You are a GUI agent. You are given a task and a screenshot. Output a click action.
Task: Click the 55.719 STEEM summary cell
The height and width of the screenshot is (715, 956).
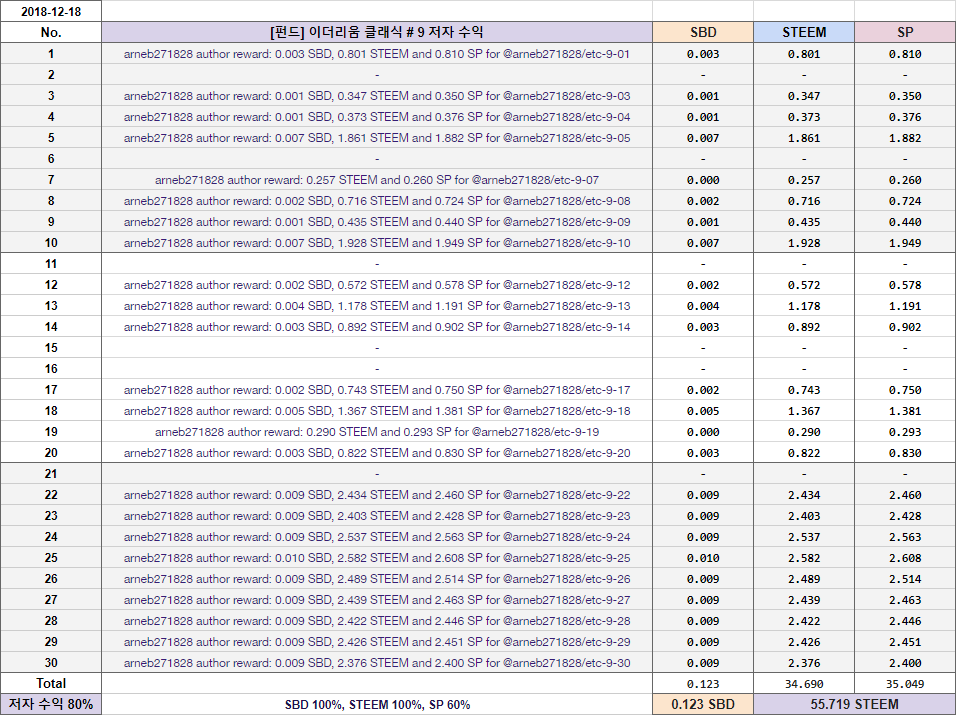[x=854, y=705]
